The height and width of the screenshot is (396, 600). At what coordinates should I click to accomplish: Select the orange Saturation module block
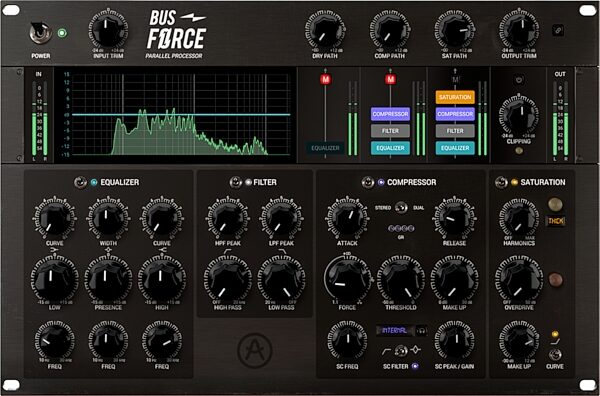455,97
